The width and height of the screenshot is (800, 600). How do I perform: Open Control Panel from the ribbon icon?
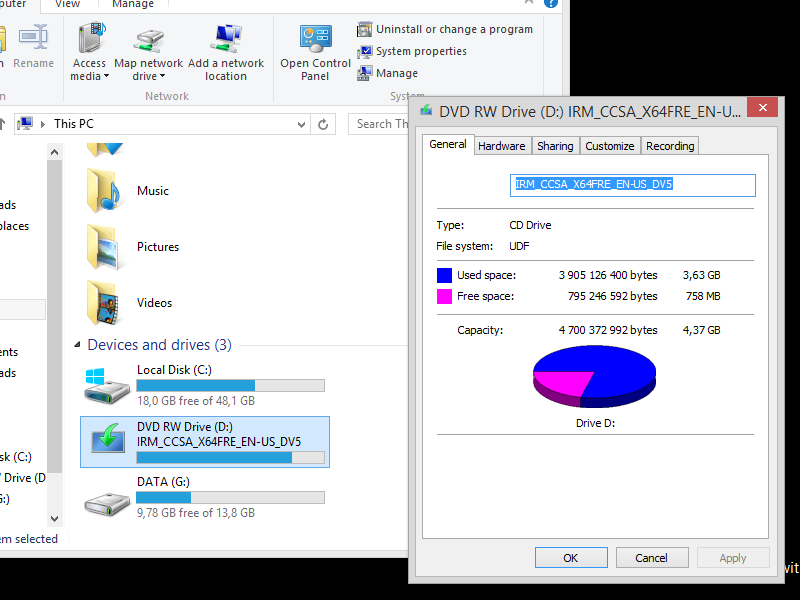[x=315, y=39]
